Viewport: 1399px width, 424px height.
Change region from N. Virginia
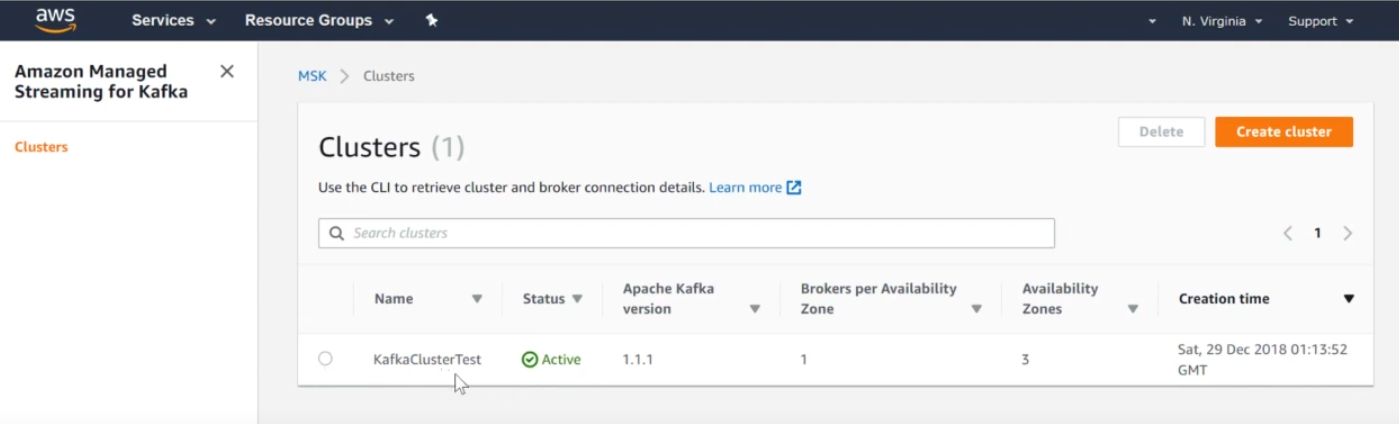(1222, 21)
